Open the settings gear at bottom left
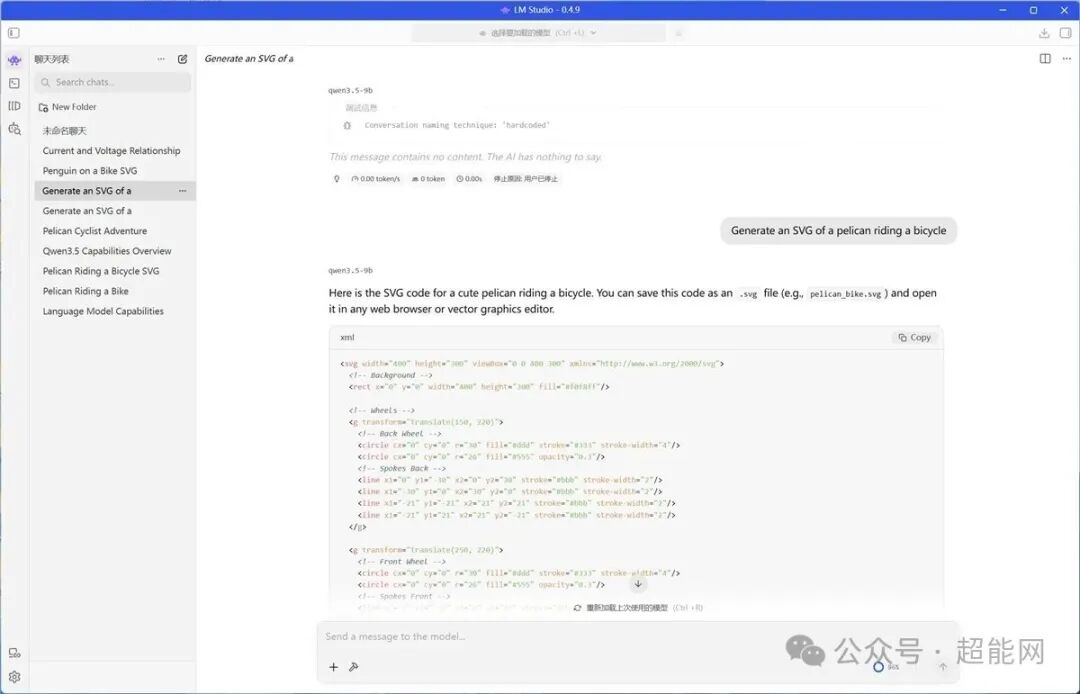This screenshot has width=1080, height=694. coord(14,677)
